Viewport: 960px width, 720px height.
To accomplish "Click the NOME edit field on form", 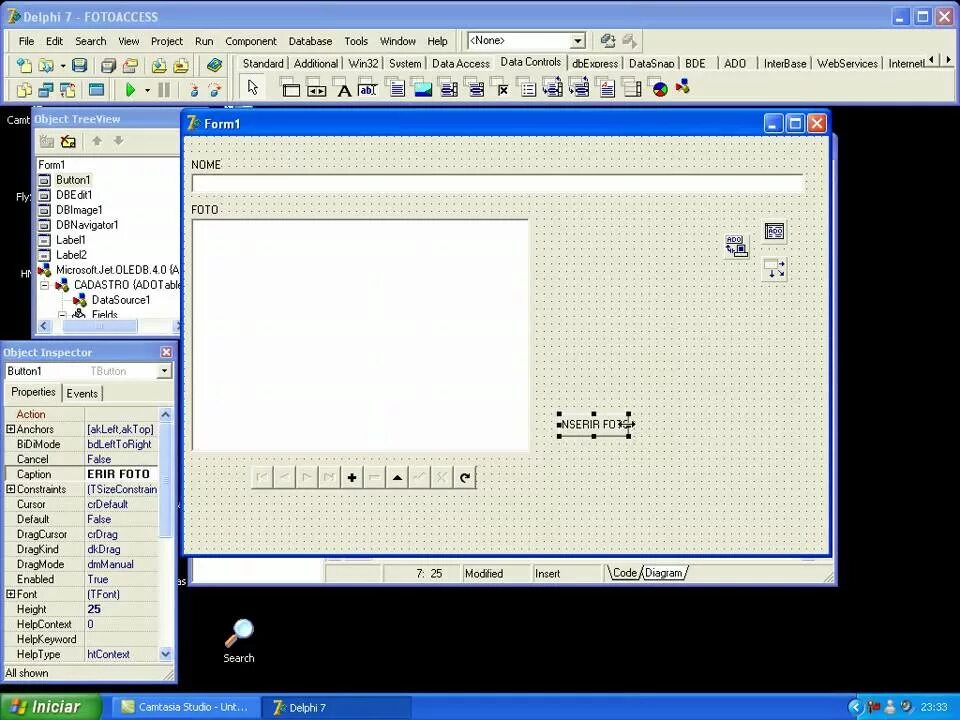I will coord(497,183).
